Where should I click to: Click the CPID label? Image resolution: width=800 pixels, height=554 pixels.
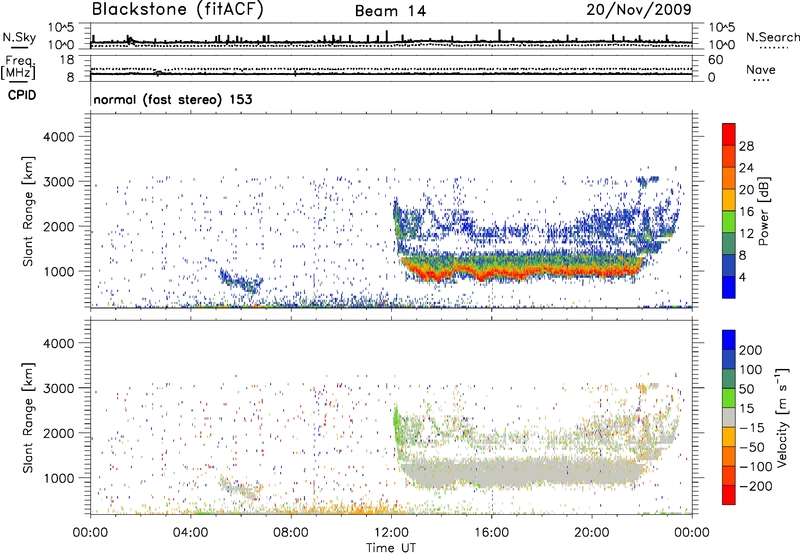click(x=22, y=95)
